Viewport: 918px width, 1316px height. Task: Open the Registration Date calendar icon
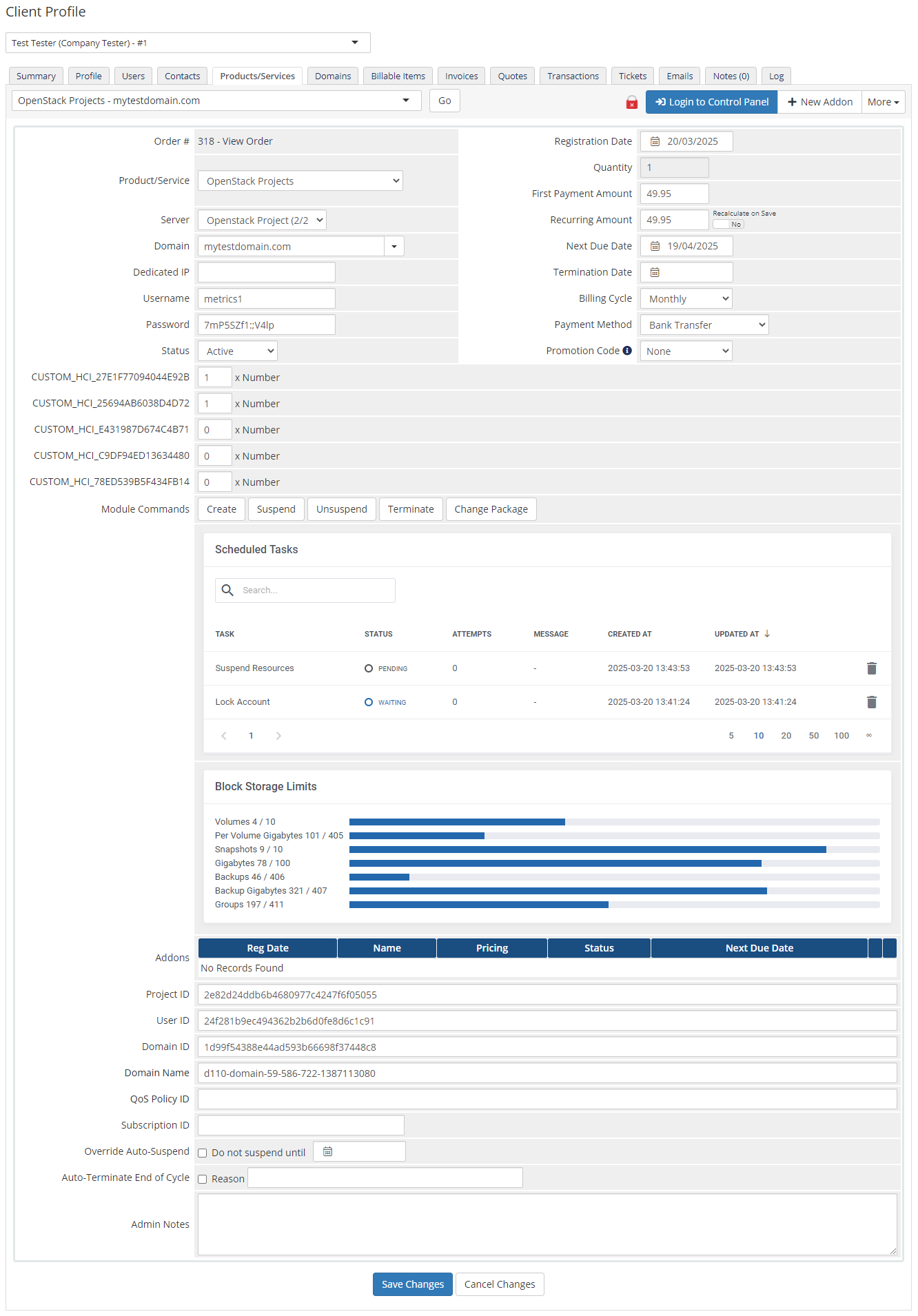(655, 141)
